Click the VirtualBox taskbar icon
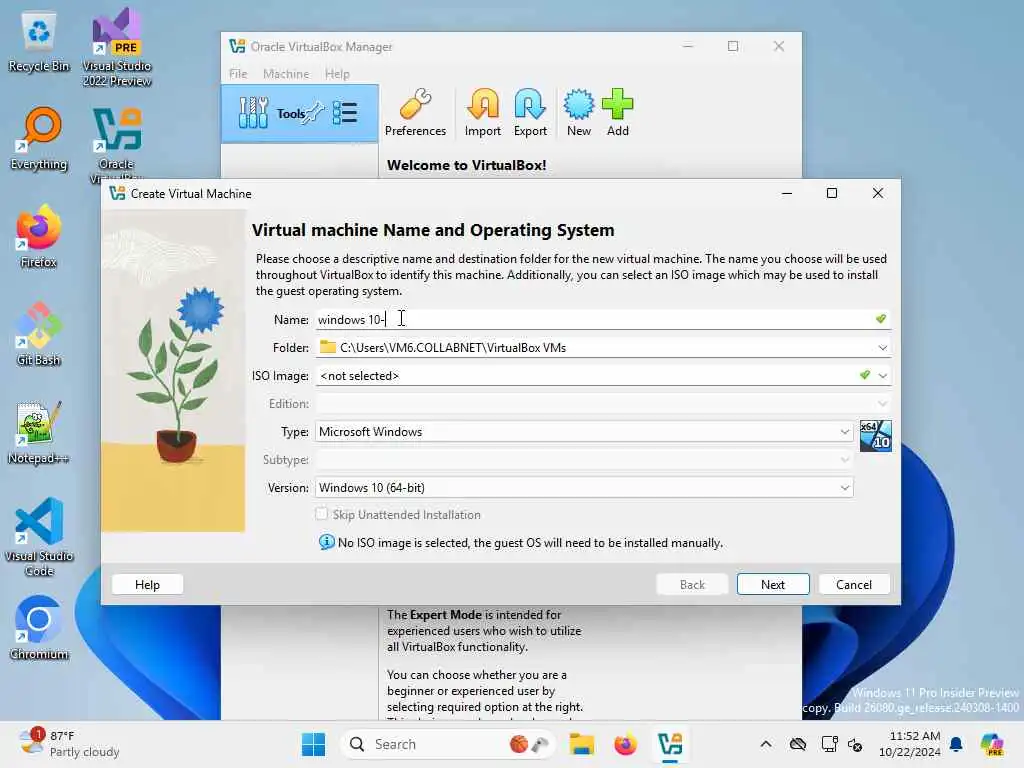 click(x=670, y=744)
